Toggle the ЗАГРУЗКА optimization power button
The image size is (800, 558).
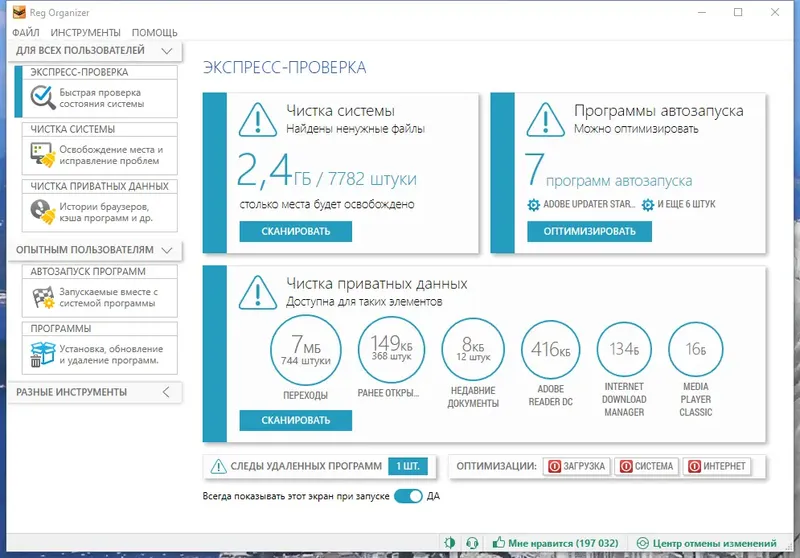577,466
